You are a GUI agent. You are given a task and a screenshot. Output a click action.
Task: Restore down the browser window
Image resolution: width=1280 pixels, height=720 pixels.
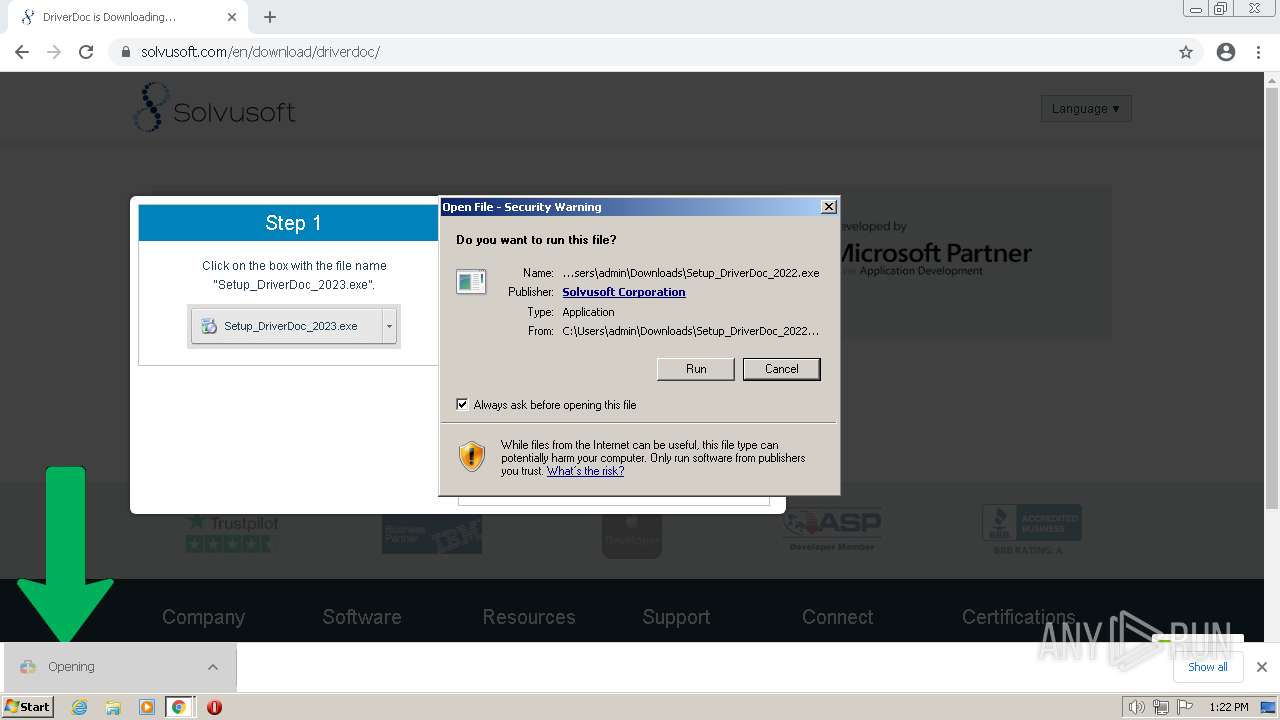coord(1221,9)
